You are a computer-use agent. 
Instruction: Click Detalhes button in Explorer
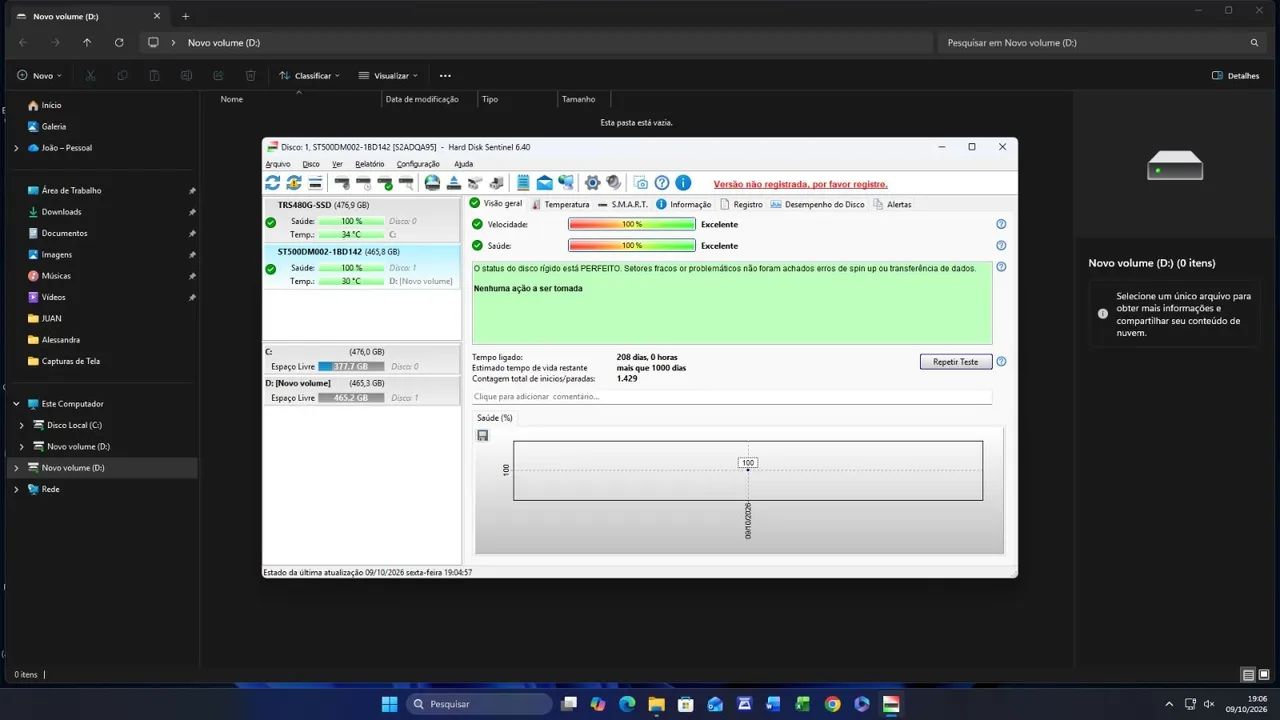tap(1235, 75)
